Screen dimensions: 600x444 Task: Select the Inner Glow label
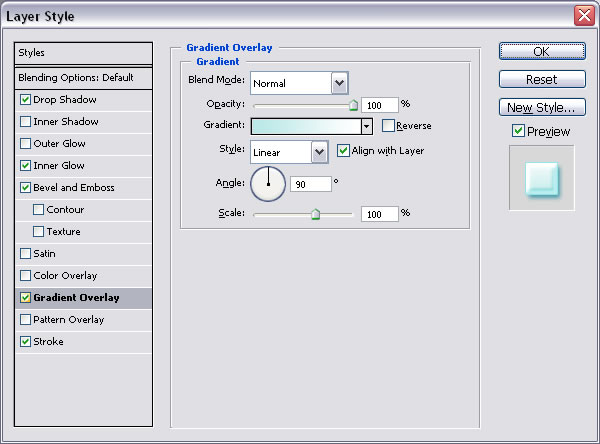[59, 166]
